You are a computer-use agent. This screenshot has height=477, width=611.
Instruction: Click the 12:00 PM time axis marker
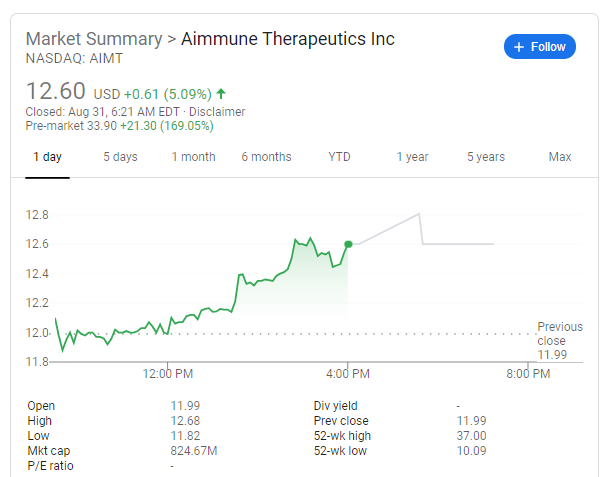click(x=168, y=374)
